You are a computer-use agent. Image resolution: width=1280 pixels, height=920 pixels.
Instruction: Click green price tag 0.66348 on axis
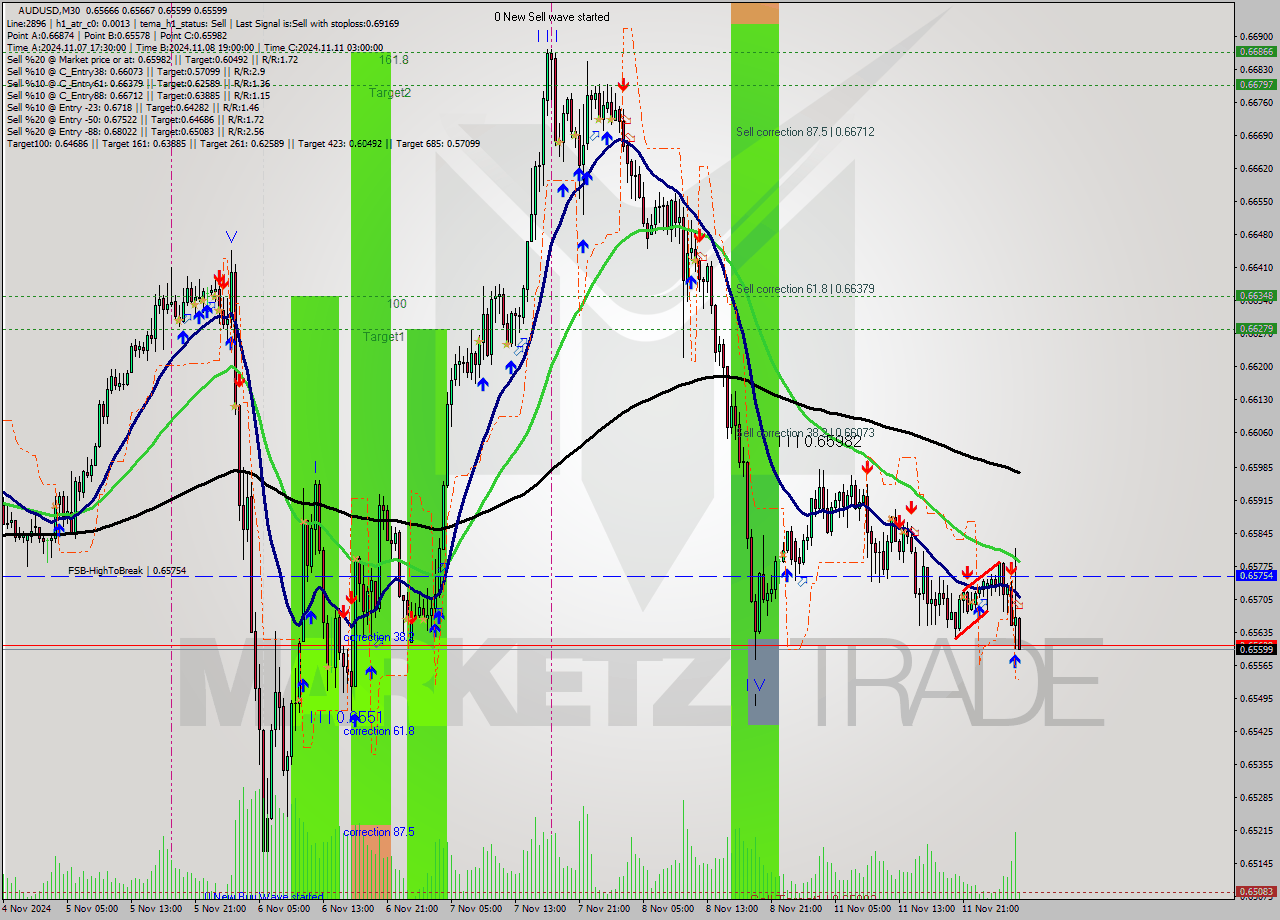[x=1256, y=295]
